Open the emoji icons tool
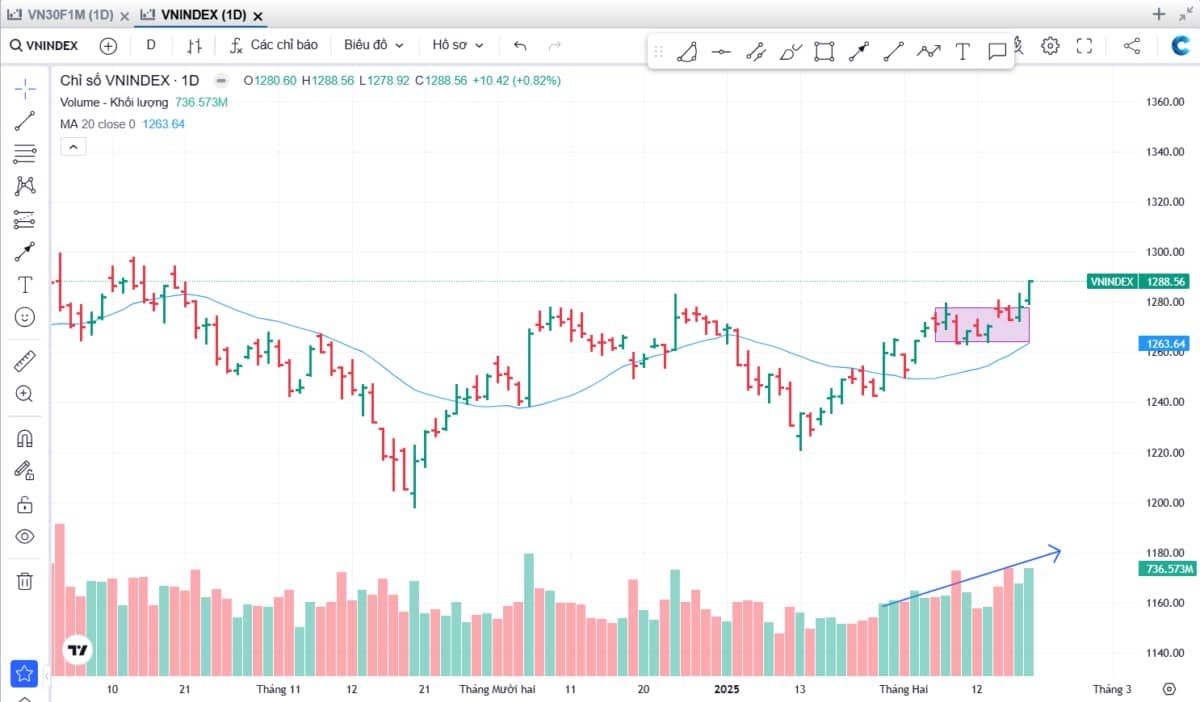Screen dimensions: 1200x702 coord(25,317)
